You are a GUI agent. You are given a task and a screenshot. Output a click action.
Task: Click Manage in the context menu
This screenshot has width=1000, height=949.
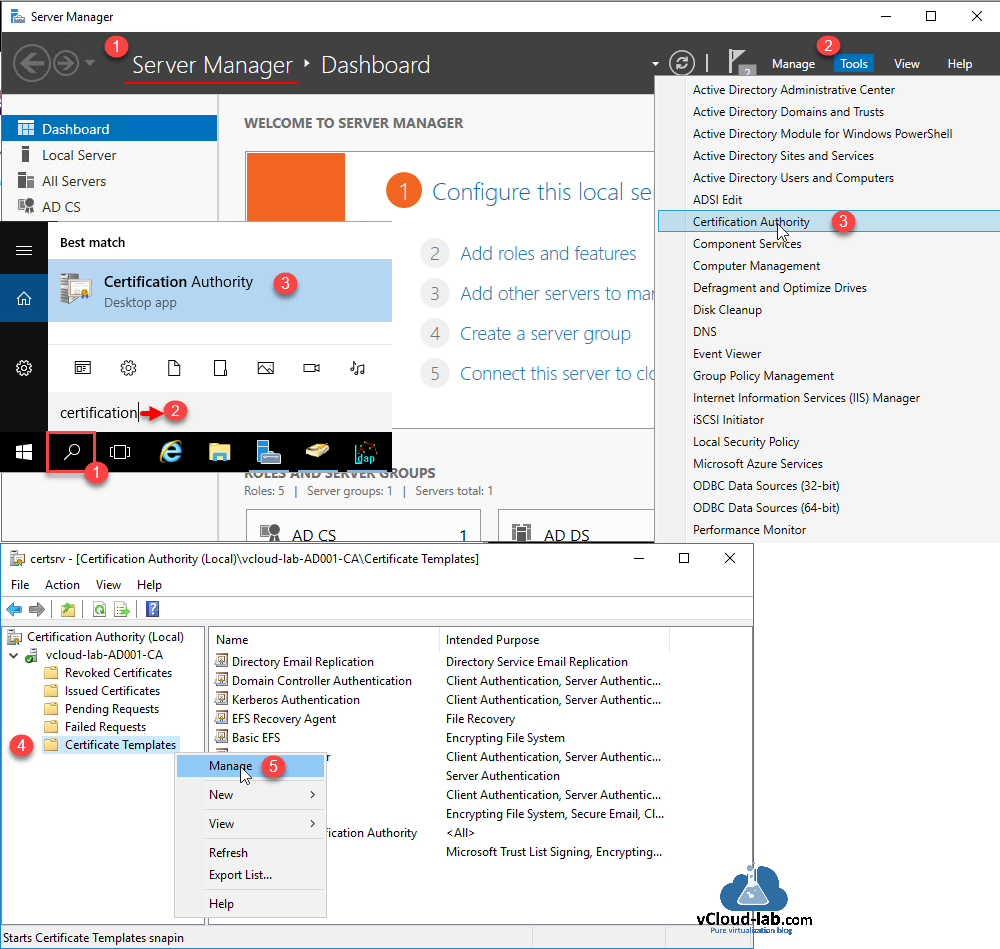point(250,766)
